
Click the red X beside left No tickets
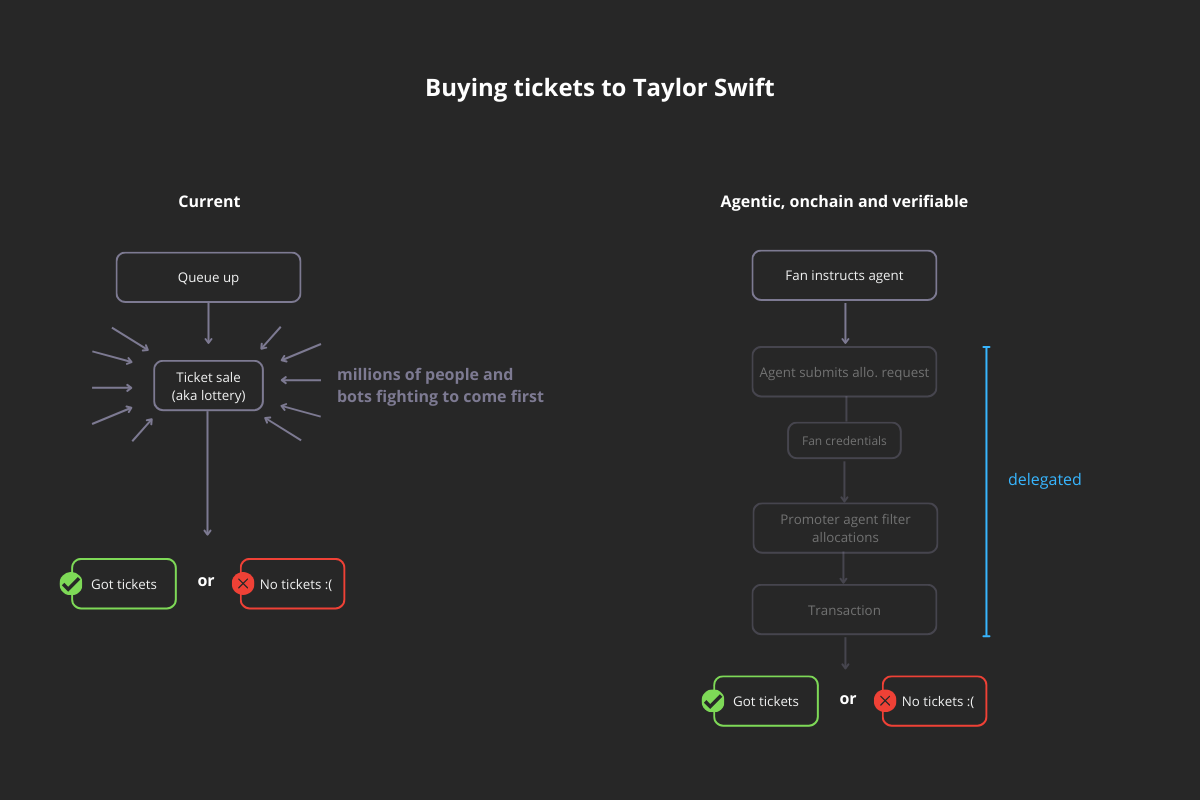[243, 584]
